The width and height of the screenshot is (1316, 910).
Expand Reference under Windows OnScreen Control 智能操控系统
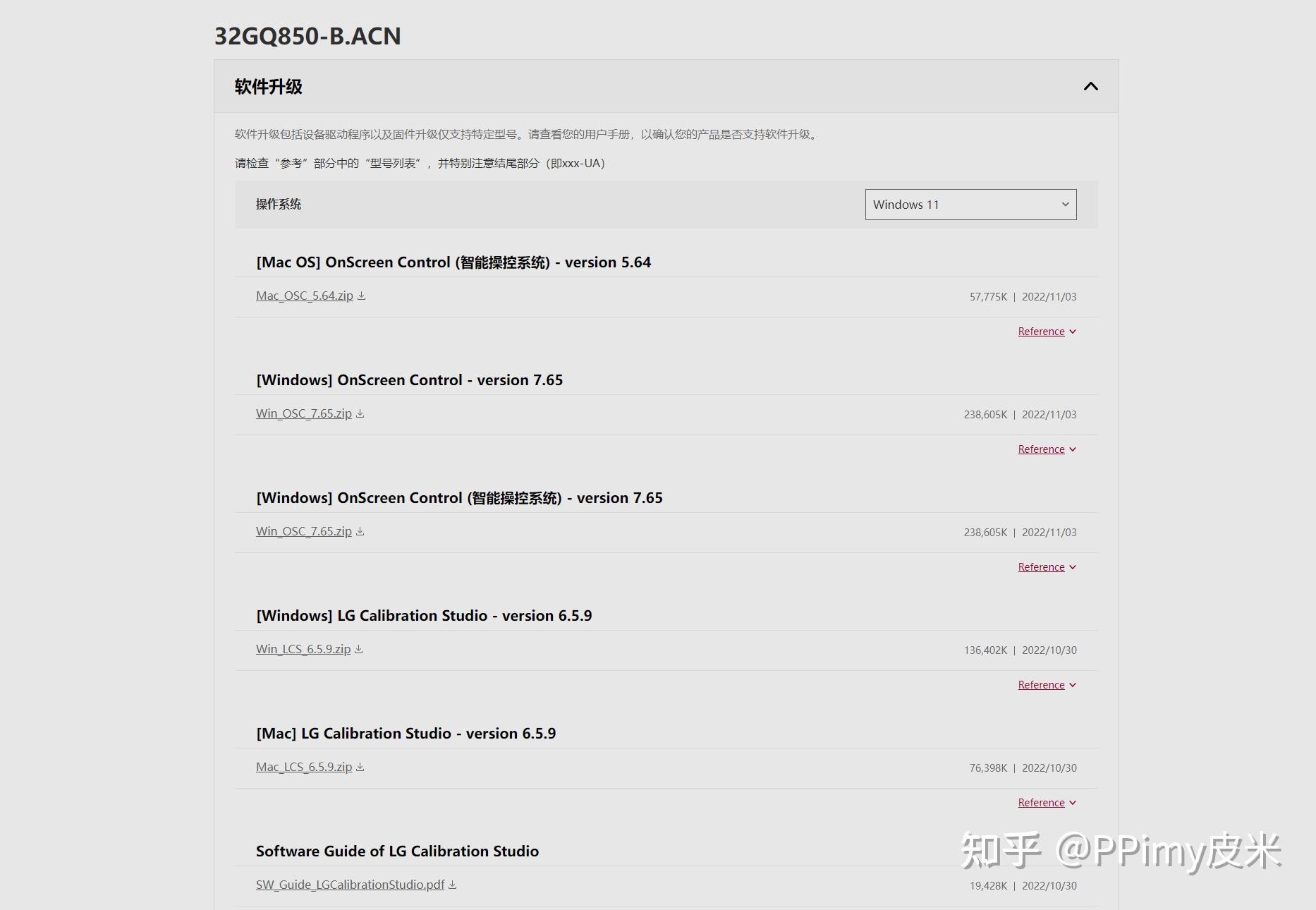click(x=1047, y=567)
